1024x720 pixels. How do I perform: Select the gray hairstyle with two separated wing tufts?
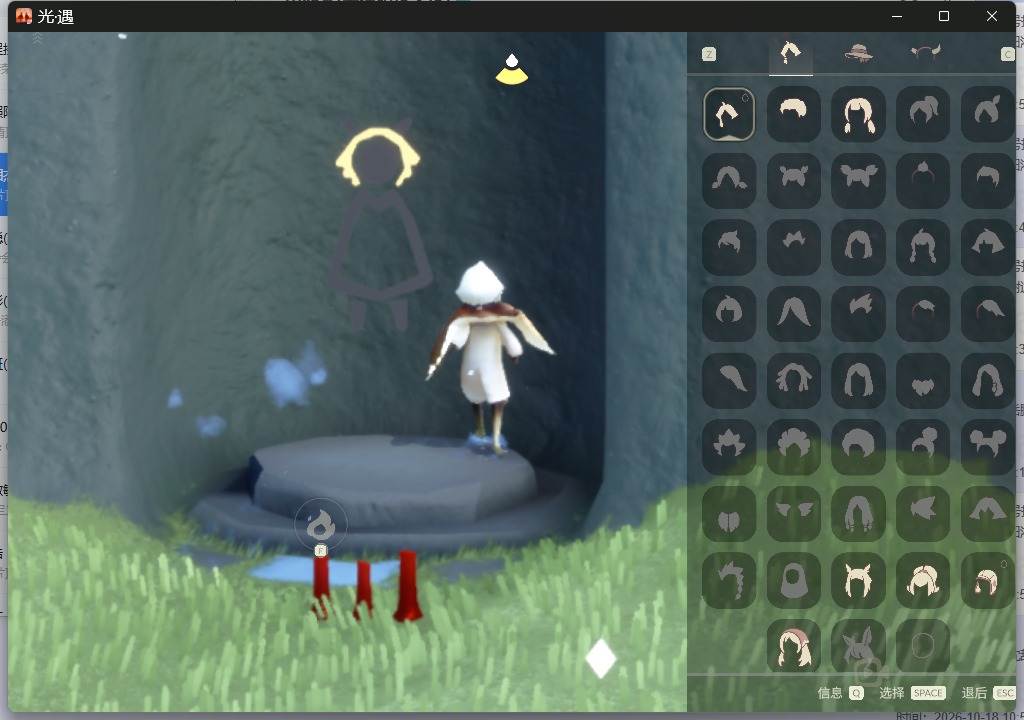(793, 514)
